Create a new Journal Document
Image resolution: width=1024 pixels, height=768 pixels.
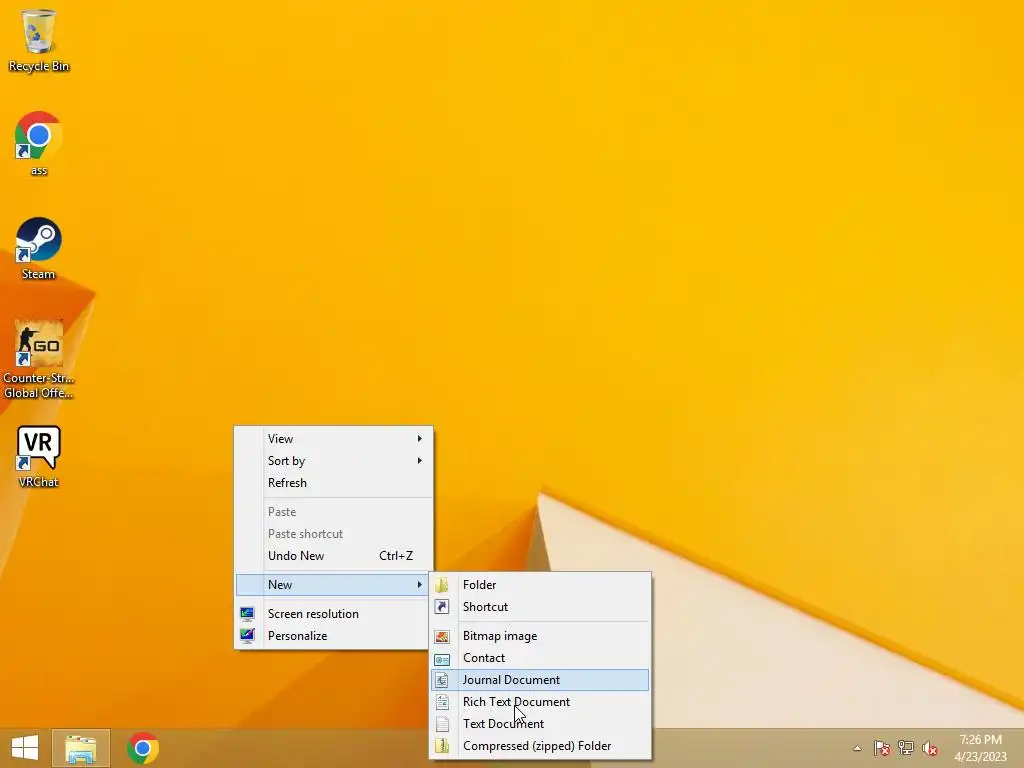point(540,680)
